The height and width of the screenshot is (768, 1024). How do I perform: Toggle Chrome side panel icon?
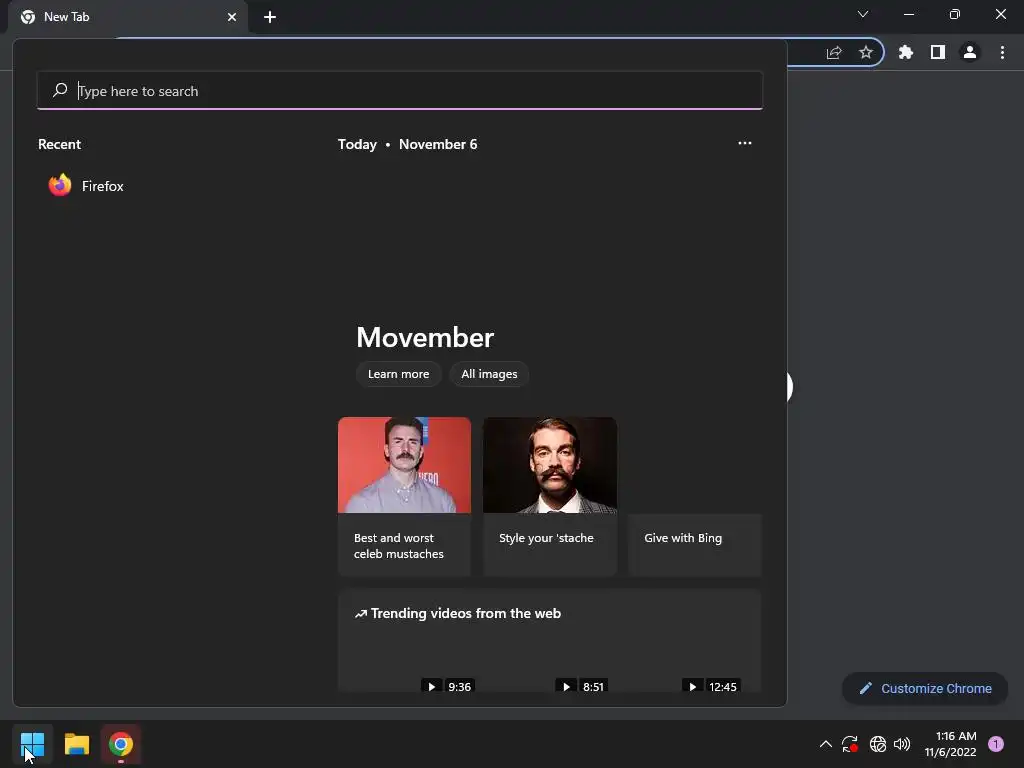[x=938, y=52]
